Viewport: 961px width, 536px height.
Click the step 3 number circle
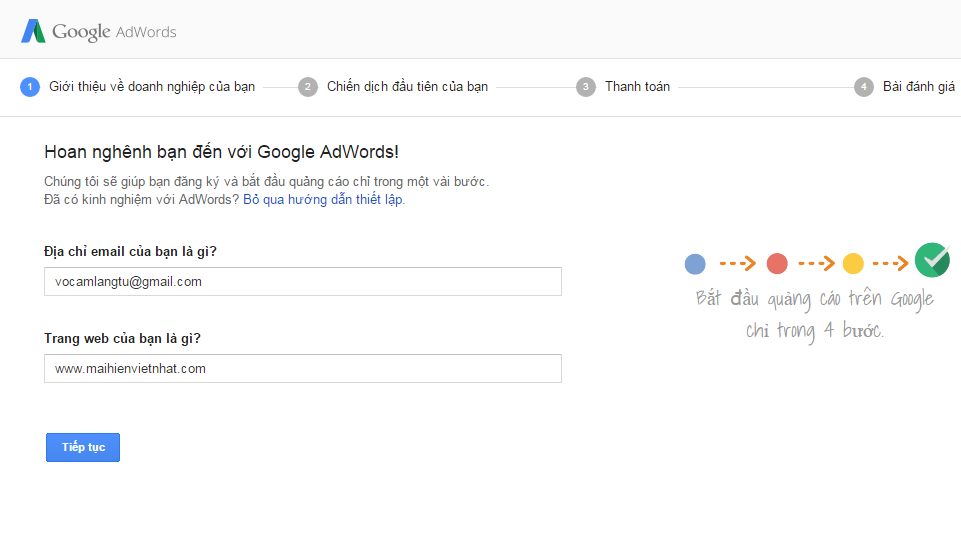click(x=586, y=86)
